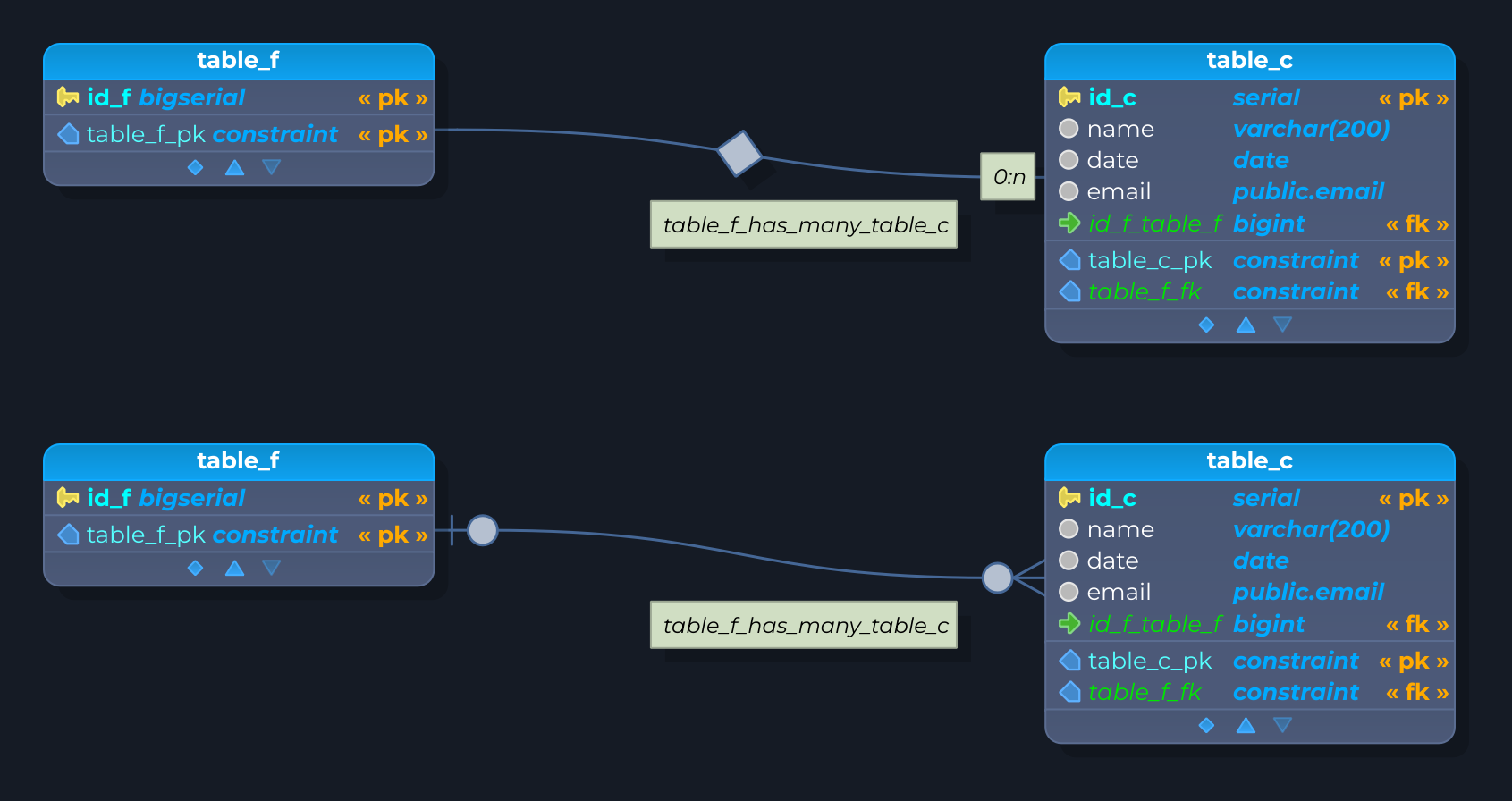The height and width of the screenshot is (801, 1512).
Task: Click the table_f_pk constraint icon in the upper table_f
Action: tap(68, 134)
